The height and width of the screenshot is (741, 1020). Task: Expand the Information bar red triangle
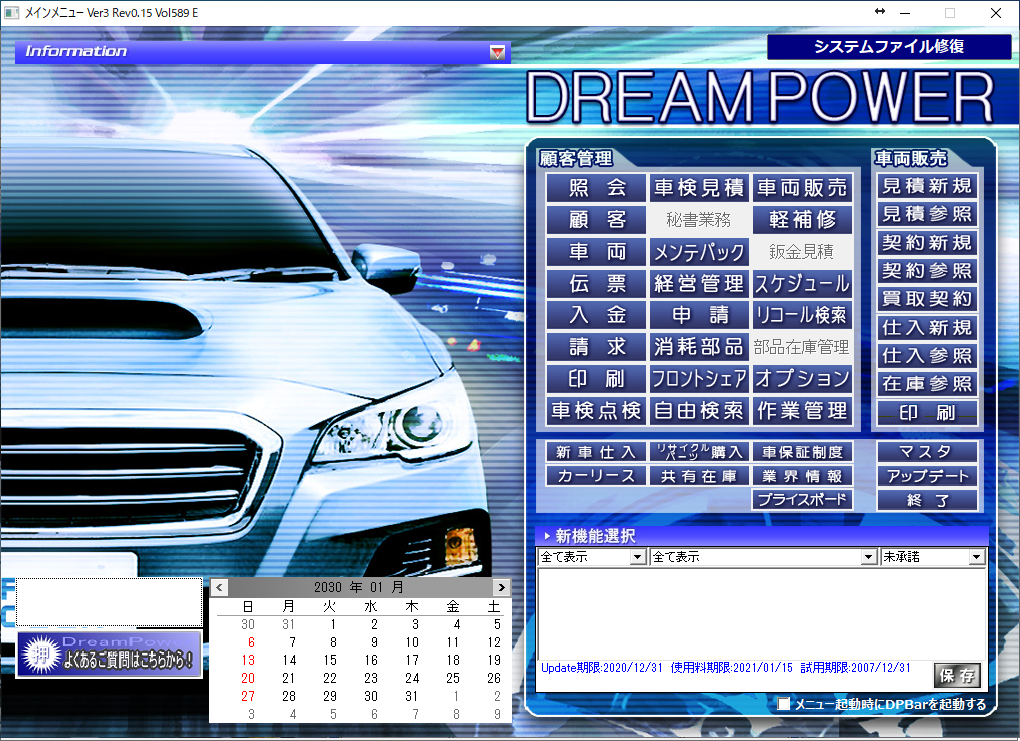point(497,52)
